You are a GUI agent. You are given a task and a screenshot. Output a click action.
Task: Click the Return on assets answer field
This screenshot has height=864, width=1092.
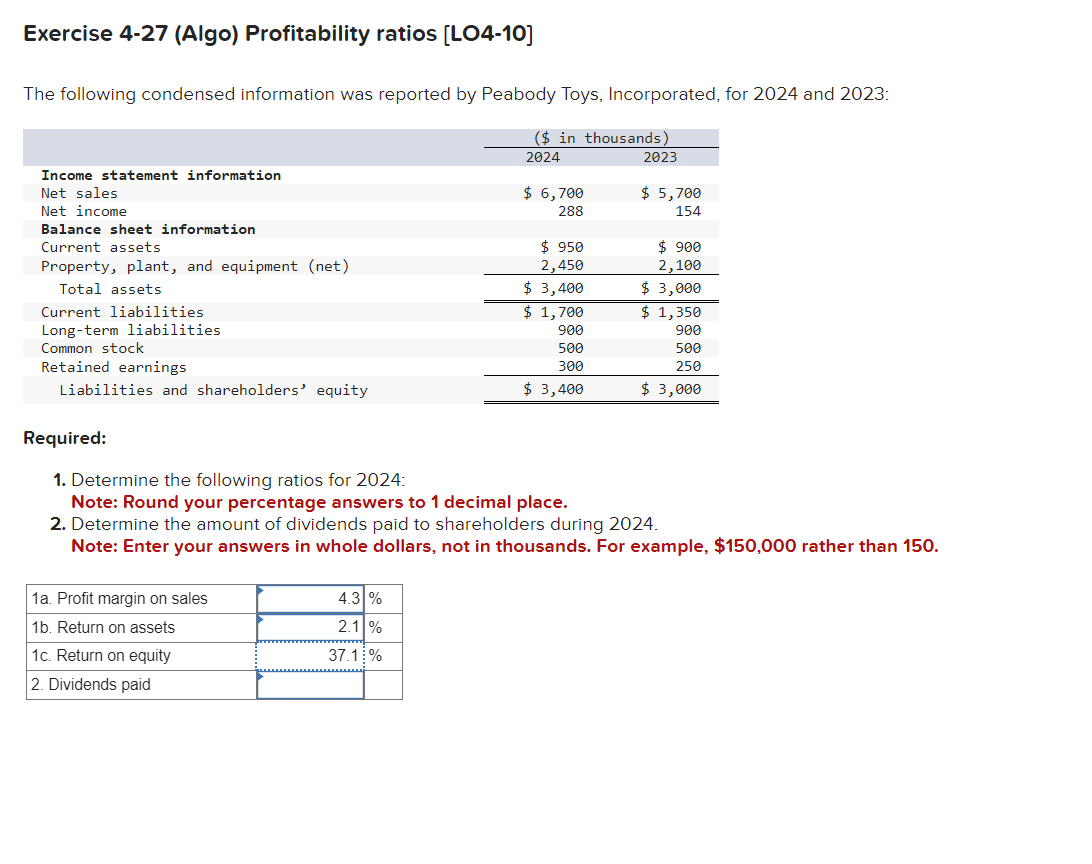[x=310, y=626]
